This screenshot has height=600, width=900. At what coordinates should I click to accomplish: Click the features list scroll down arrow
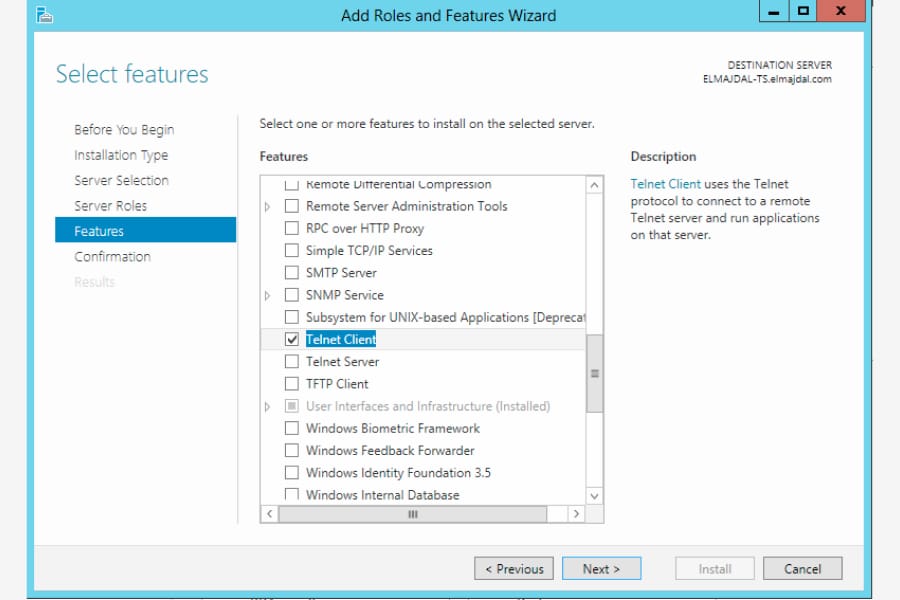(594, 496)
